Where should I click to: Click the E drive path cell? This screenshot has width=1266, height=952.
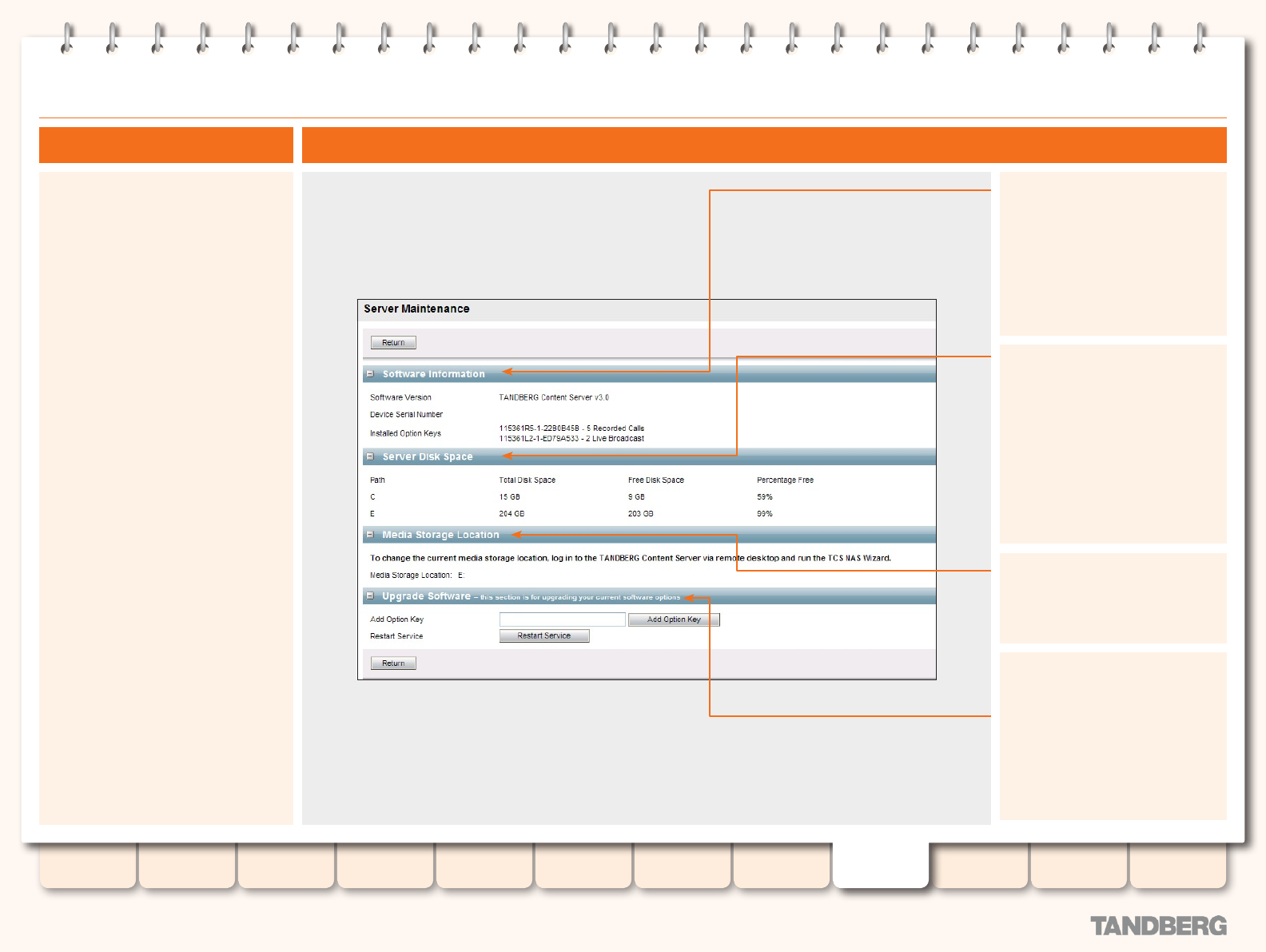[x=372, y=514]
